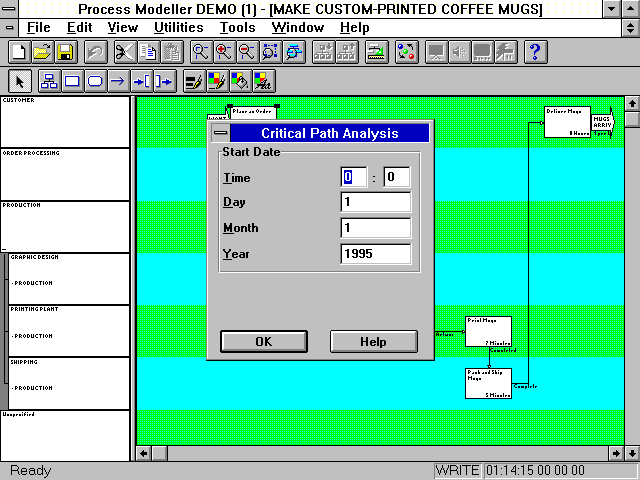Select the Zoom In magnifier icon
The image size is (640, 480).
coord(224,52)
